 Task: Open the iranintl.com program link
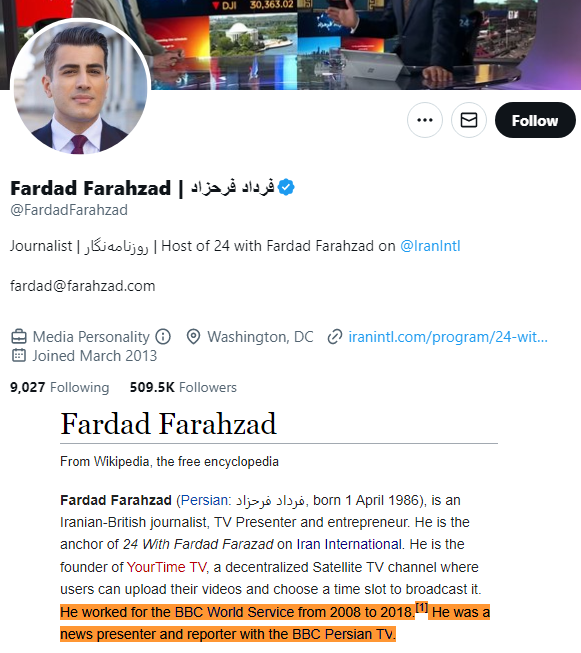tap(448, 336)
